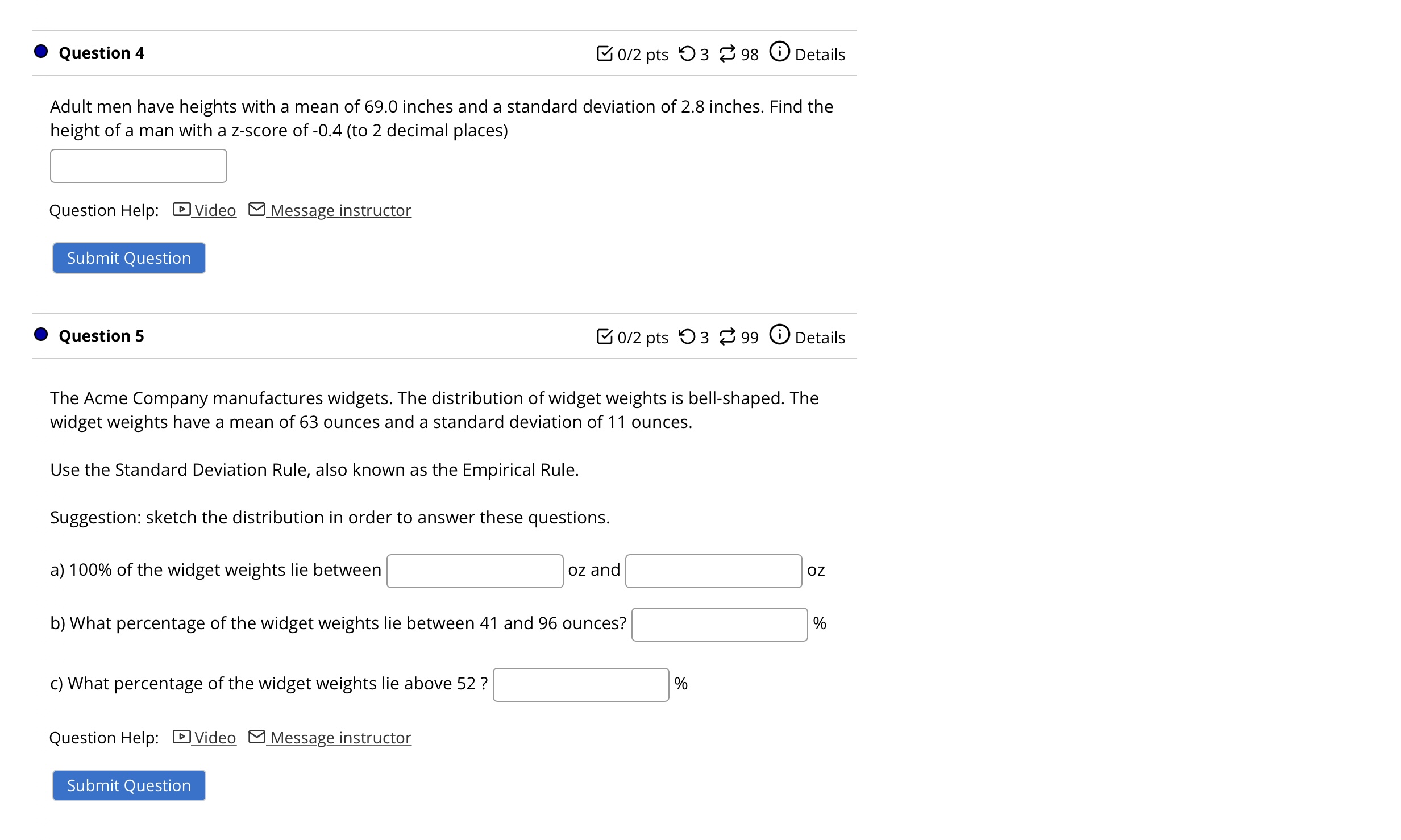Open the Details info icon for Question 4
The width and height of the screenshot is (1401, 840).
[x=779, y=51]
